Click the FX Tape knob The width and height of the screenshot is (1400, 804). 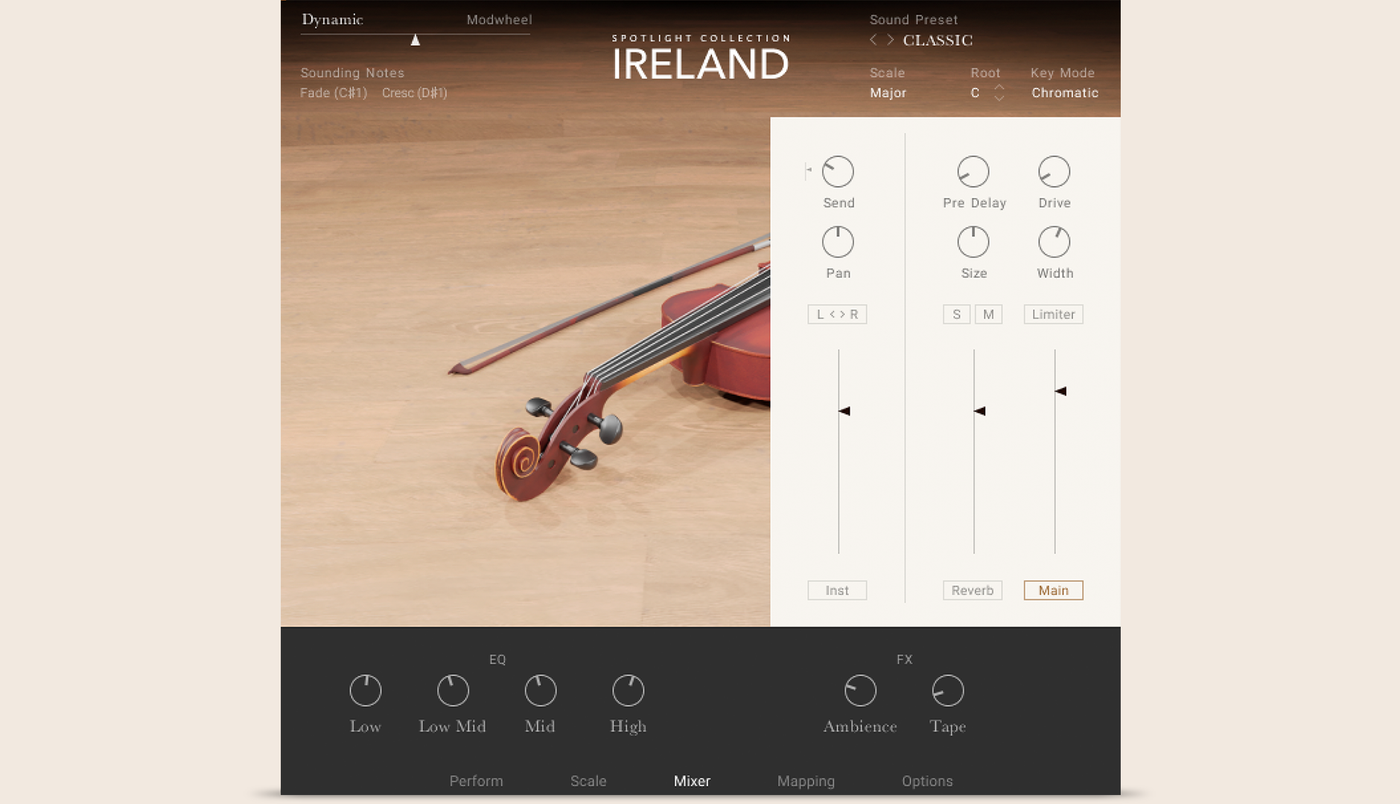coord(947,690)
